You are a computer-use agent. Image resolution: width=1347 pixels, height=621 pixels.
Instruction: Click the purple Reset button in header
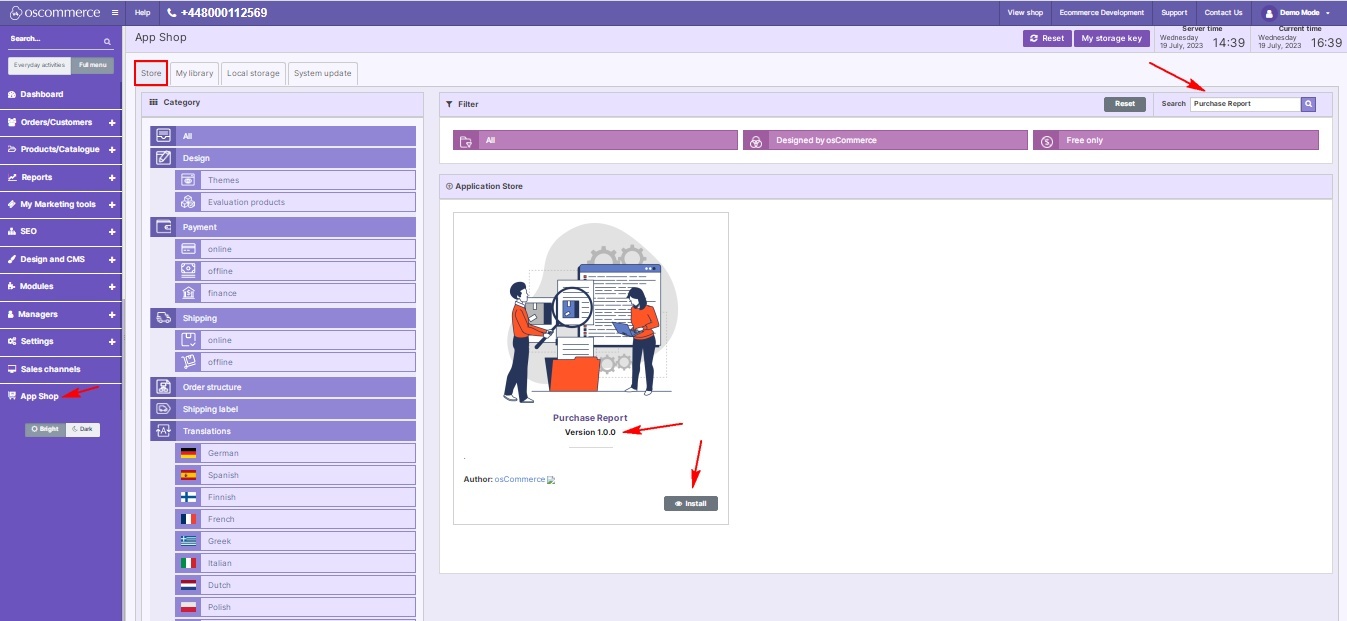[1047, 39]
